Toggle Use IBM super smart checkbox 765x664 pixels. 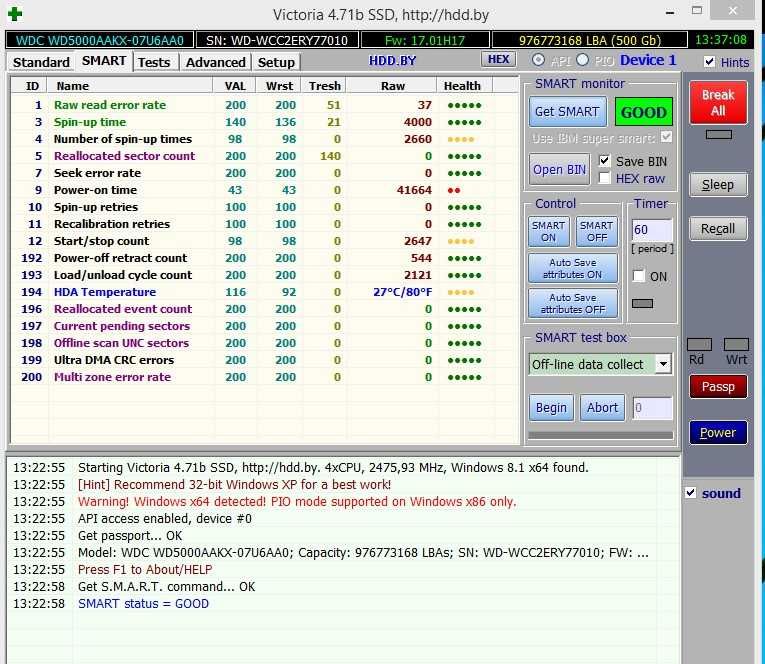(666, 137)
